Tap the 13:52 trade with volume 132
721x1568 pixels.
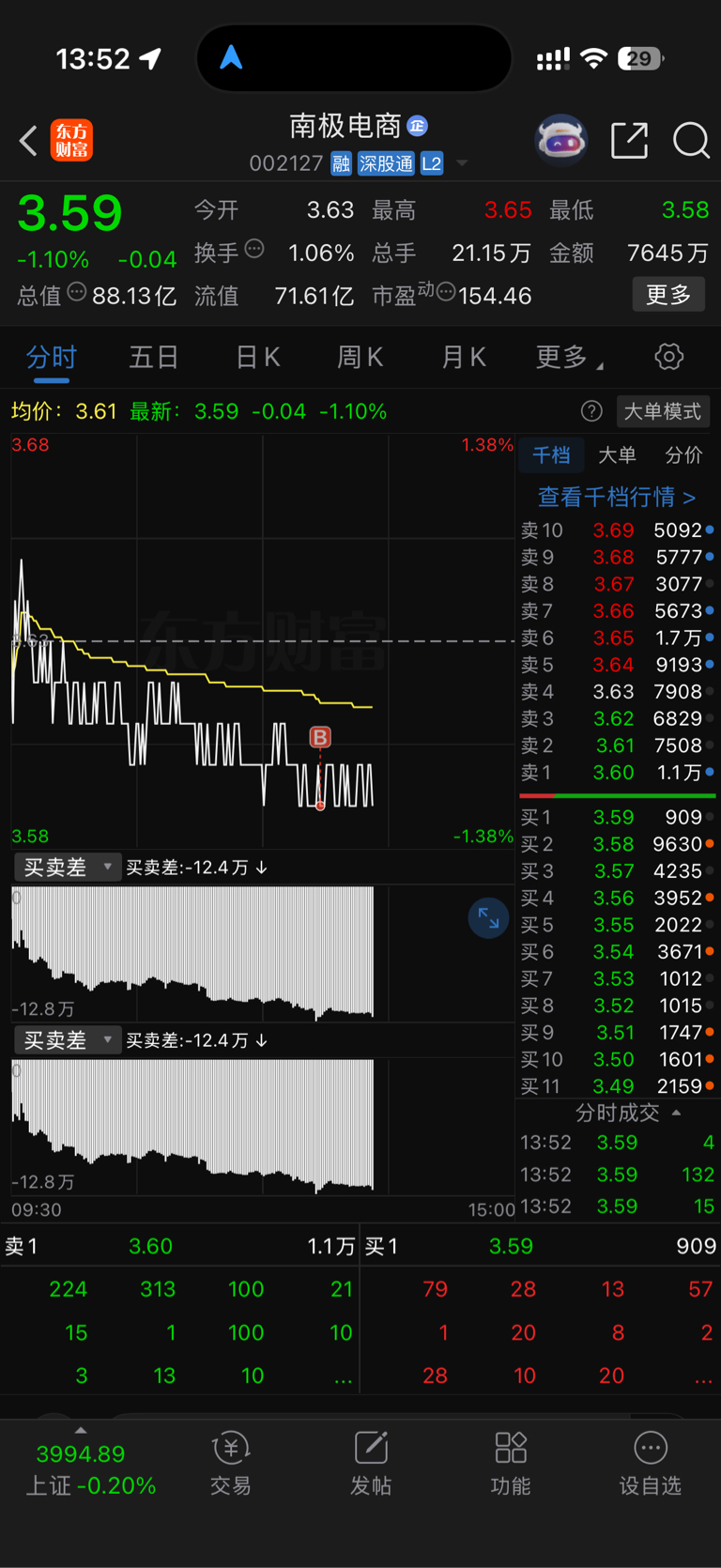[618, 1175]
